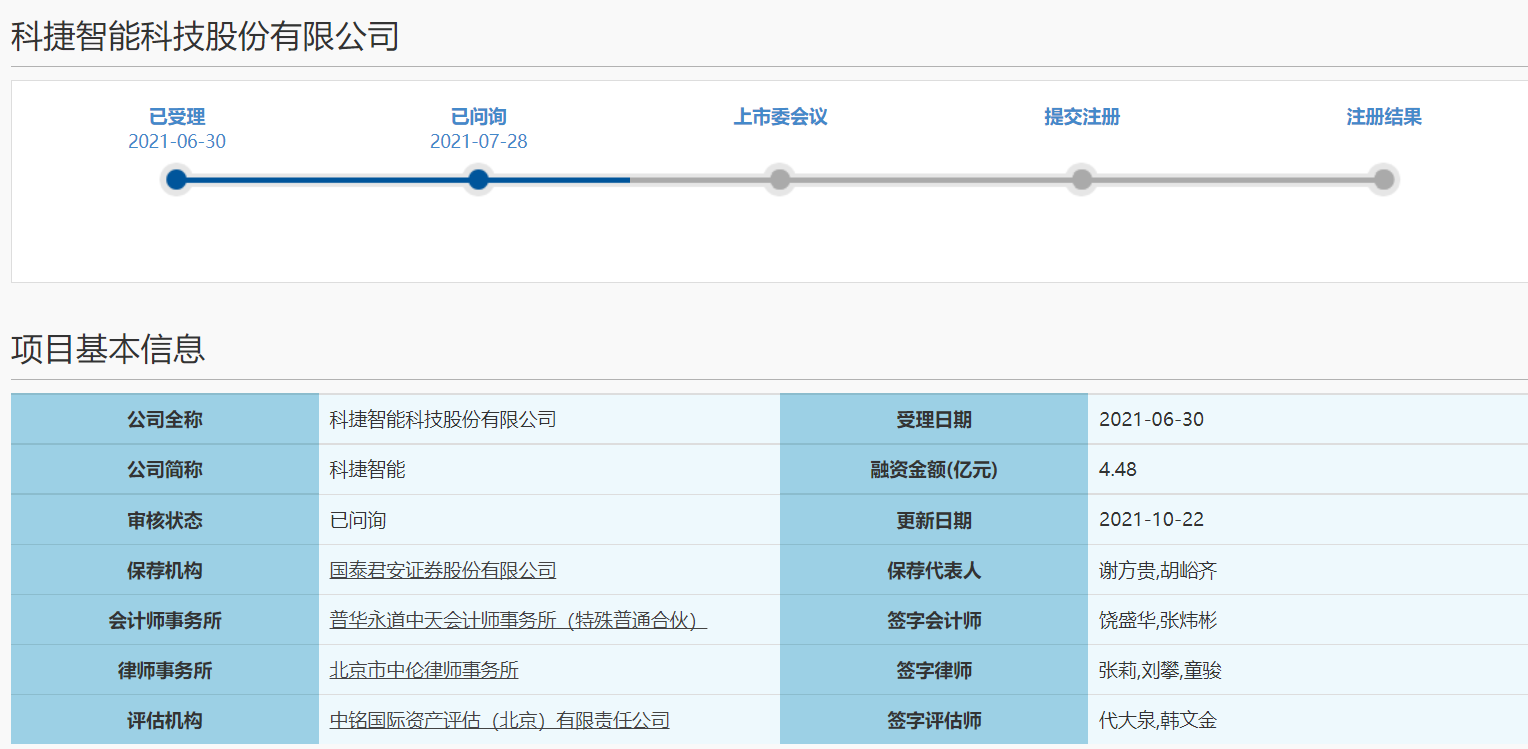
Task: Open the 国泰君安证券股份有限公司 sponsor link
Action: coord(443,570)
